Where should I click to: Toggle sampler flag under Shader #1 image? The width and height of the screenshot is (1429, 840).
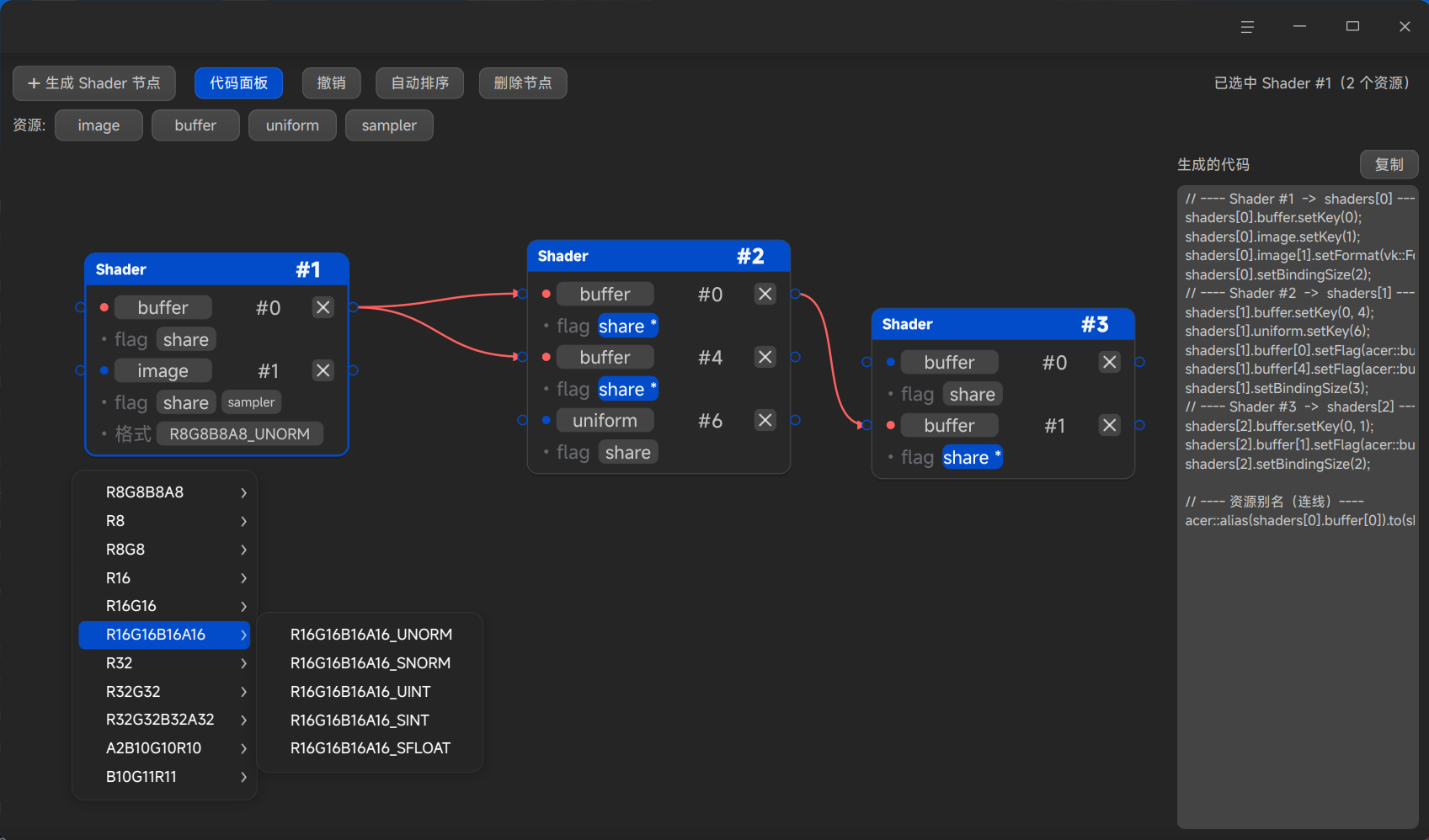[x=251, y=402]
